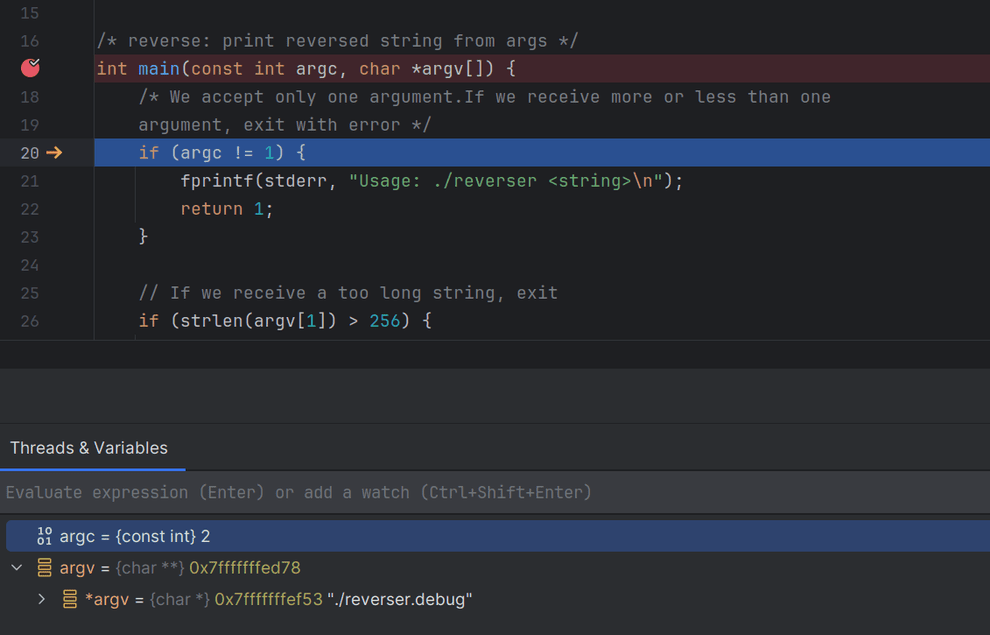Open the Threads & Variables panel header
The image size is (990, 635).
[92, 447]
